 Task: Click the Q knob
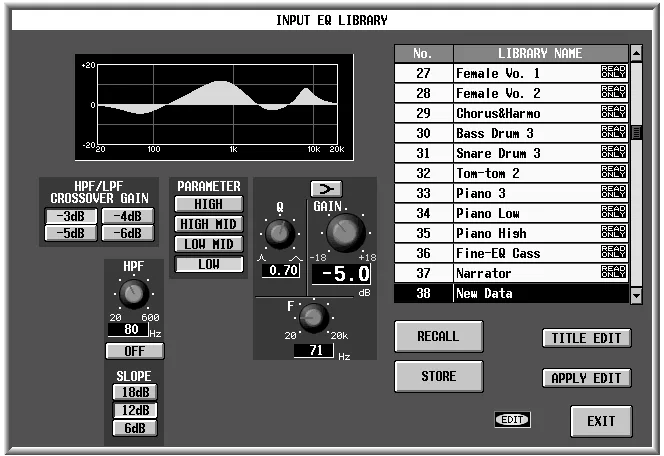[279, 233]
